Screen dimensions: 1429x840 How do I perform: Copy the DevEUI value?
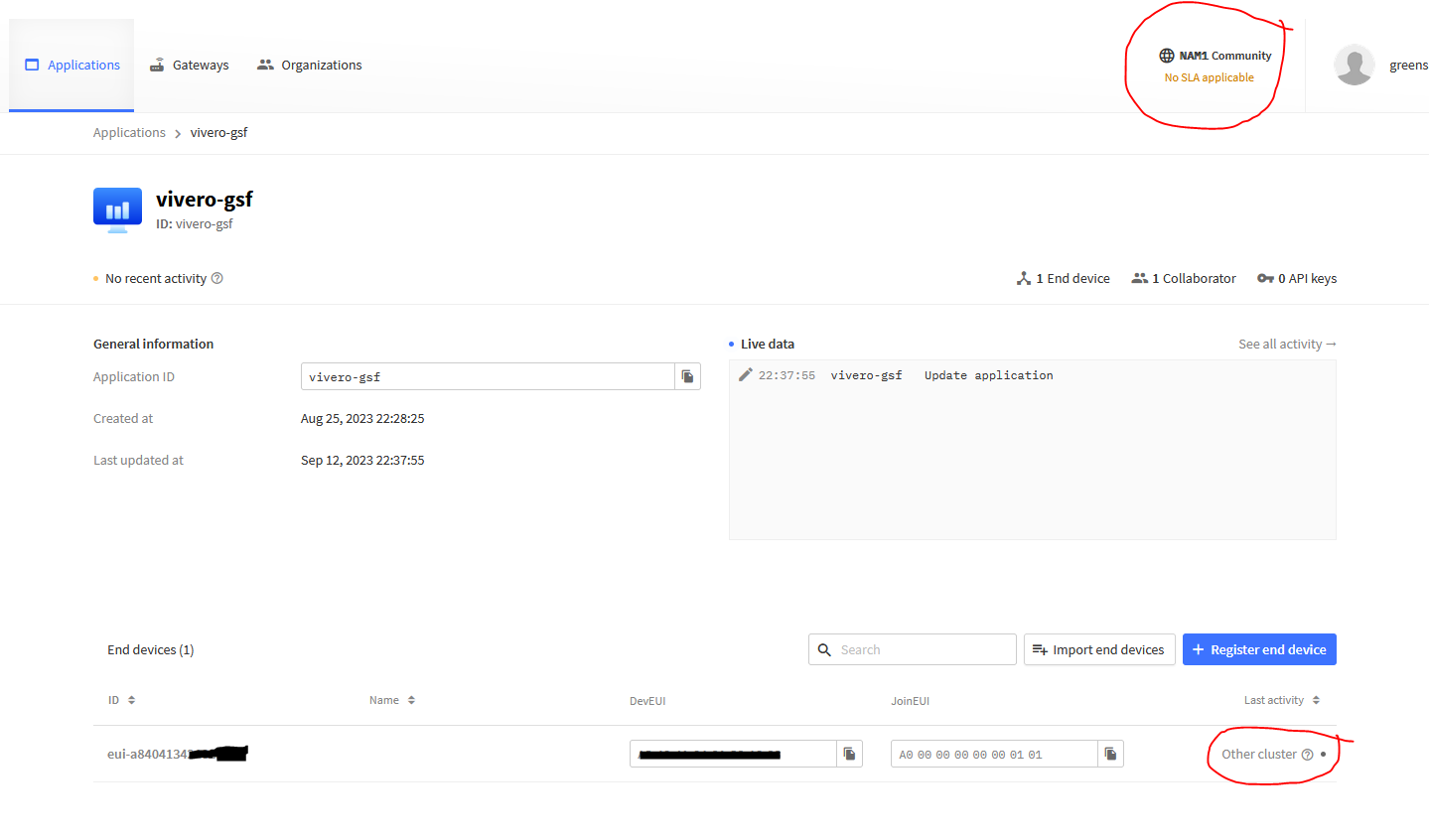click(849, 754)
